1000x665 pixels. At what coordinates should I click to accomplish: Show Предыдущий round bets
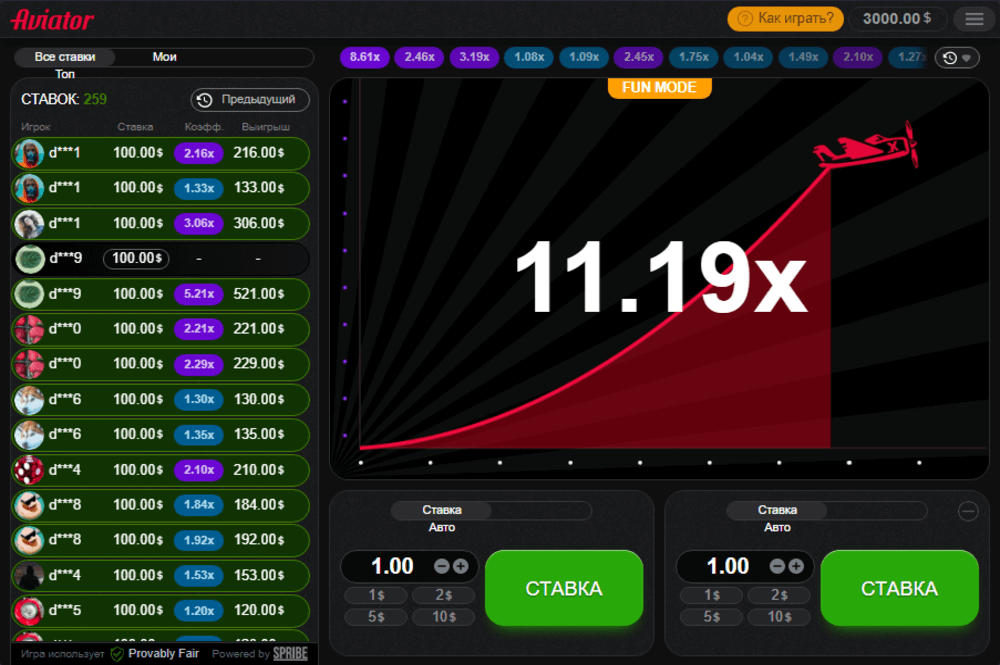[x=249, y=100]
